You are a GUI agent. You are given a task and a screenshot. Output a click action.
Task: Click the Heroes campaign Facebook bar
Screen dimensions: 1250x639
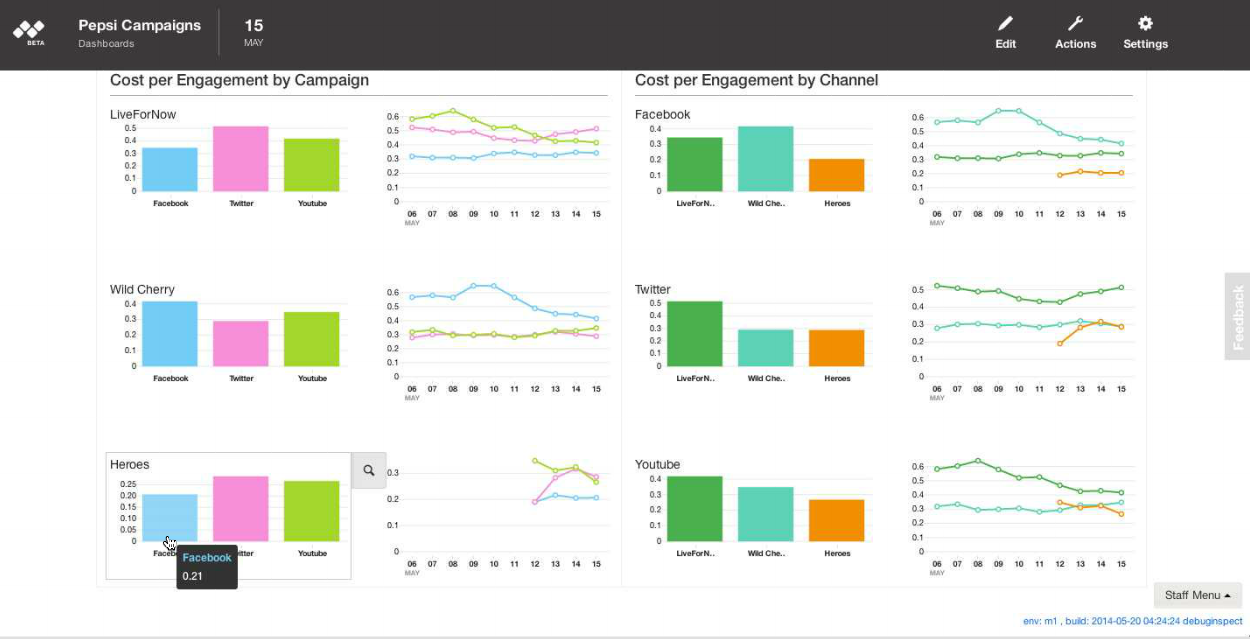coord(170,518)
